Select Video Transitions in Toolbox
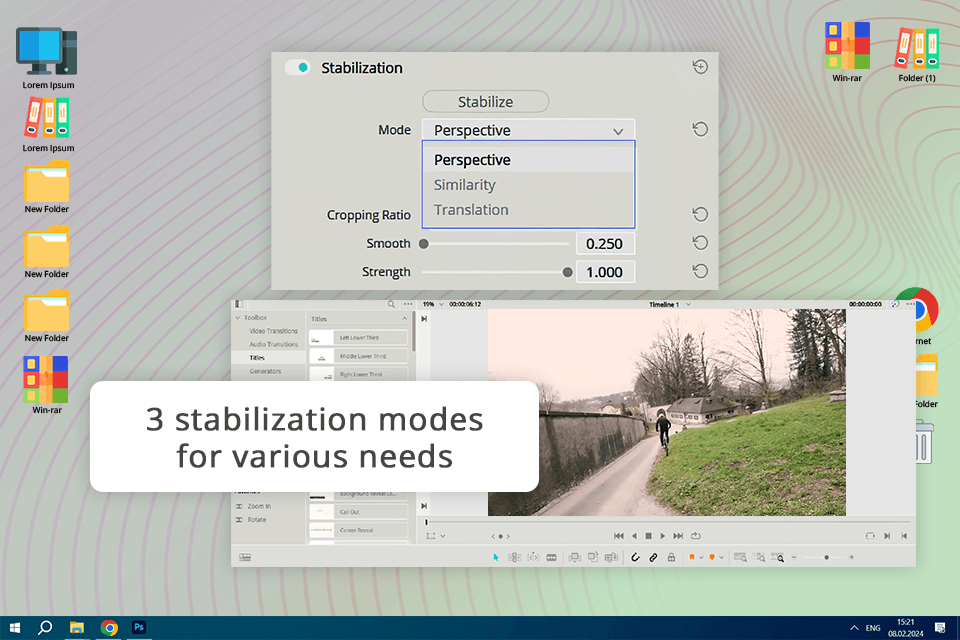Viewport: 960px width, 640px height. (273, 331)
